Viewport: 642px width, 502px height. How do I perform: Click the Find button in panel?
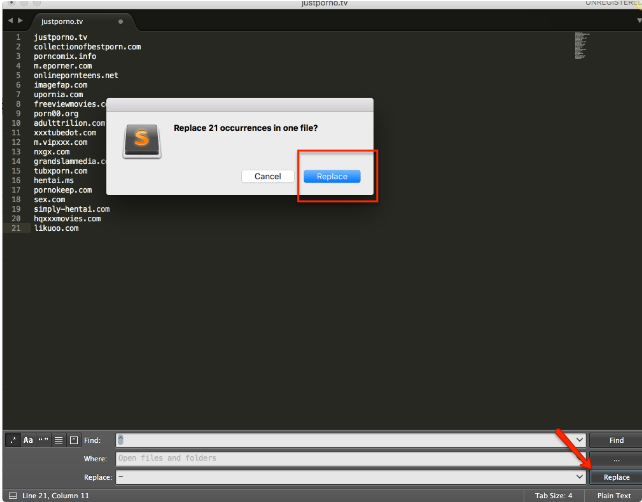click(x=616, y=440)
